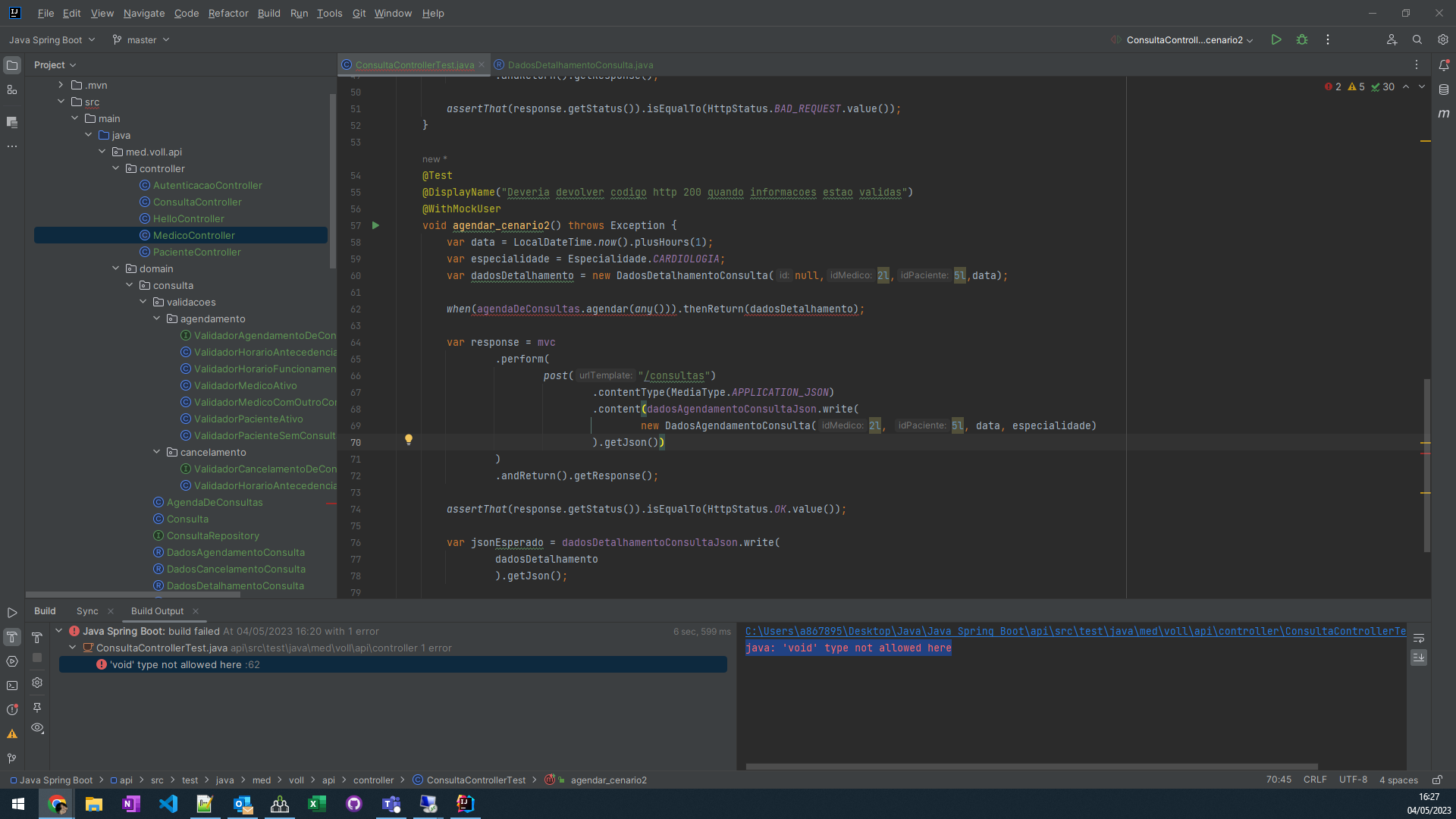Screen dimensions: 1456x819
Task: Click the Debug button in toolbar
Action: (x=1302, y=40)
